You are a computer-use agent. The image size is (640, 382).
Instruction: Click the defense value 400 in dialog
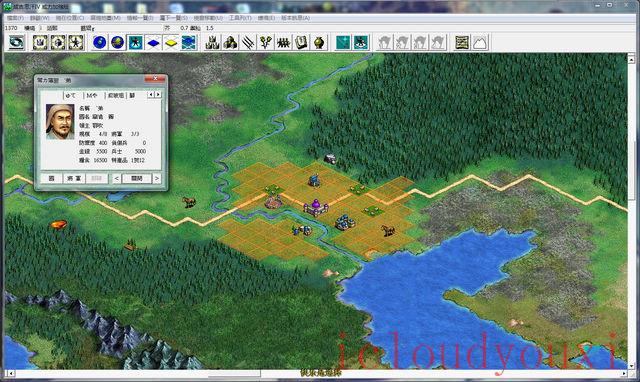click(x=103, y=143)
